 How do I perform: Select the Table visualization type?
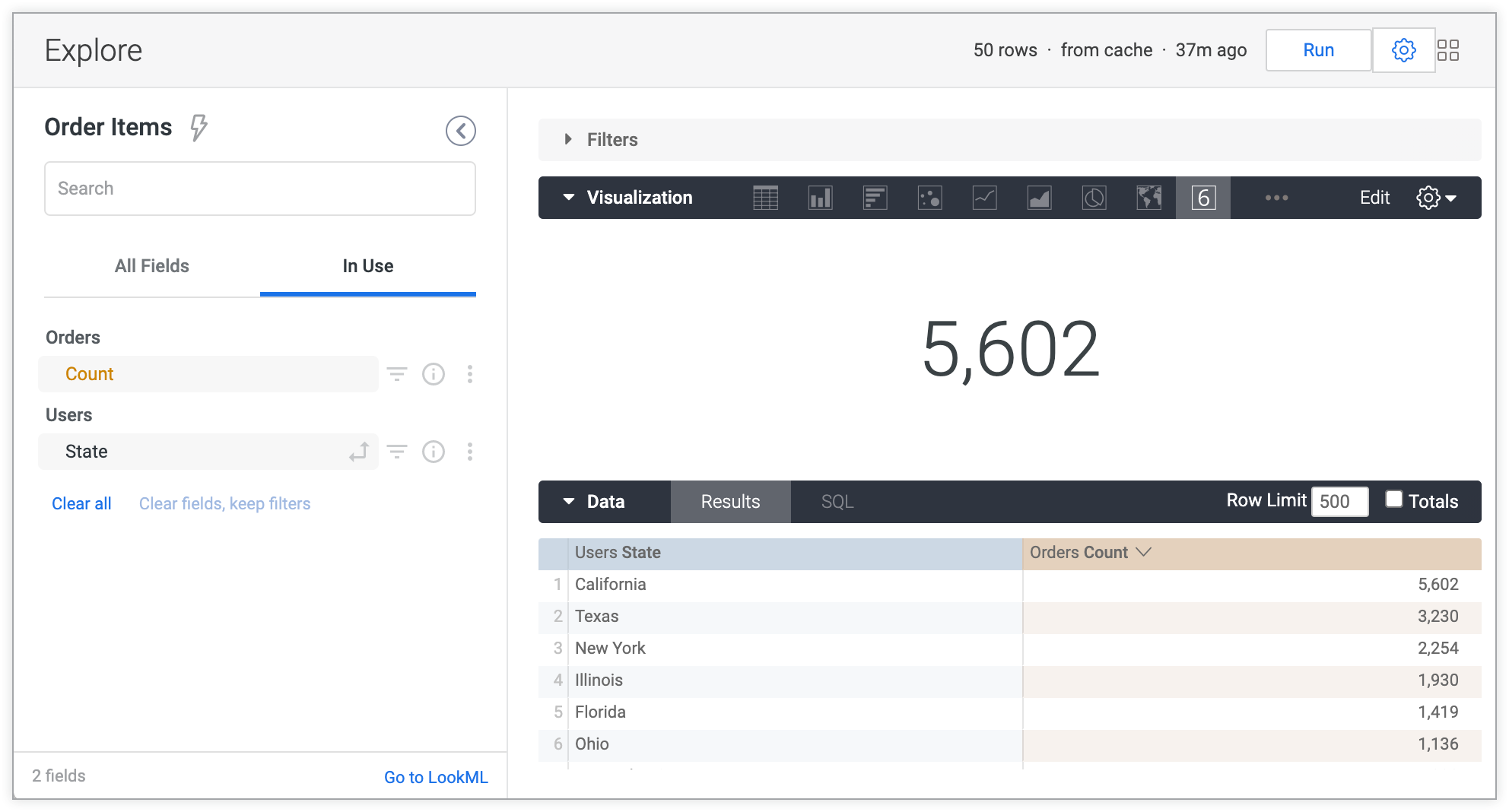tap(766, 198)
